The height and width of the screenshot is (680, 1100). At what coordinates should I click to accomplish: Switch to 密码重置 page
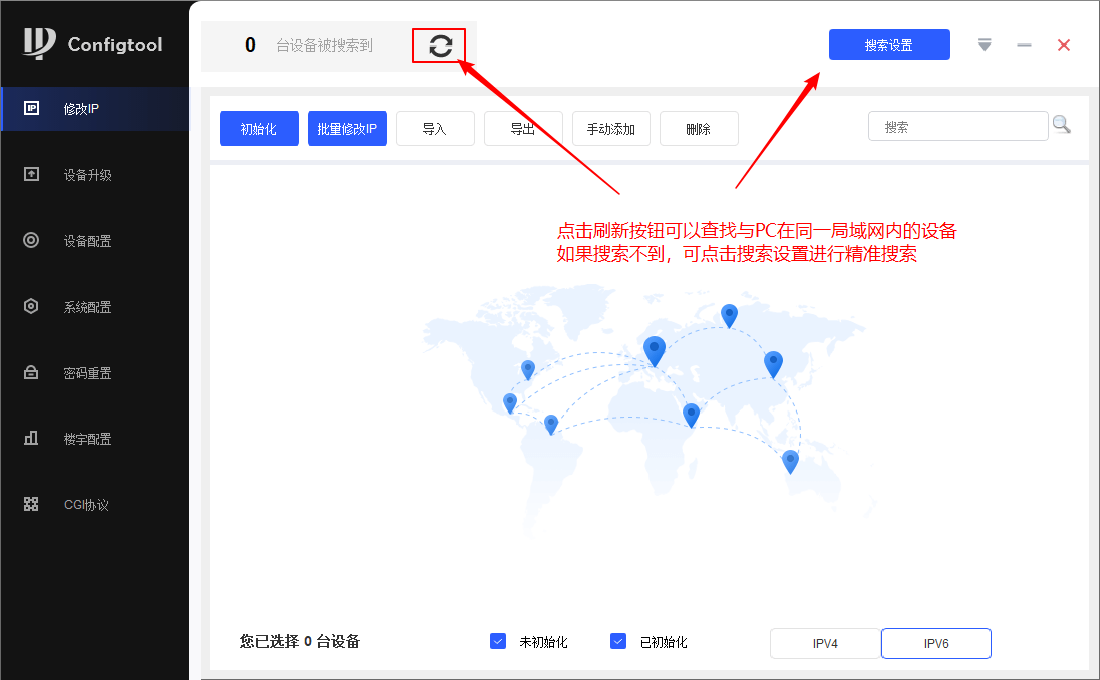click(x=95, y=373)
